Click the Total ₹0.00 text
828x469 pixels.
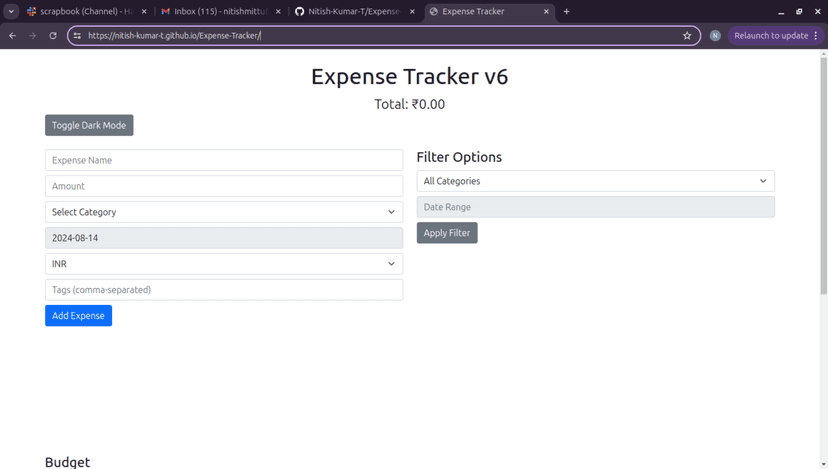pyautogui.click(x=410, y=104)
